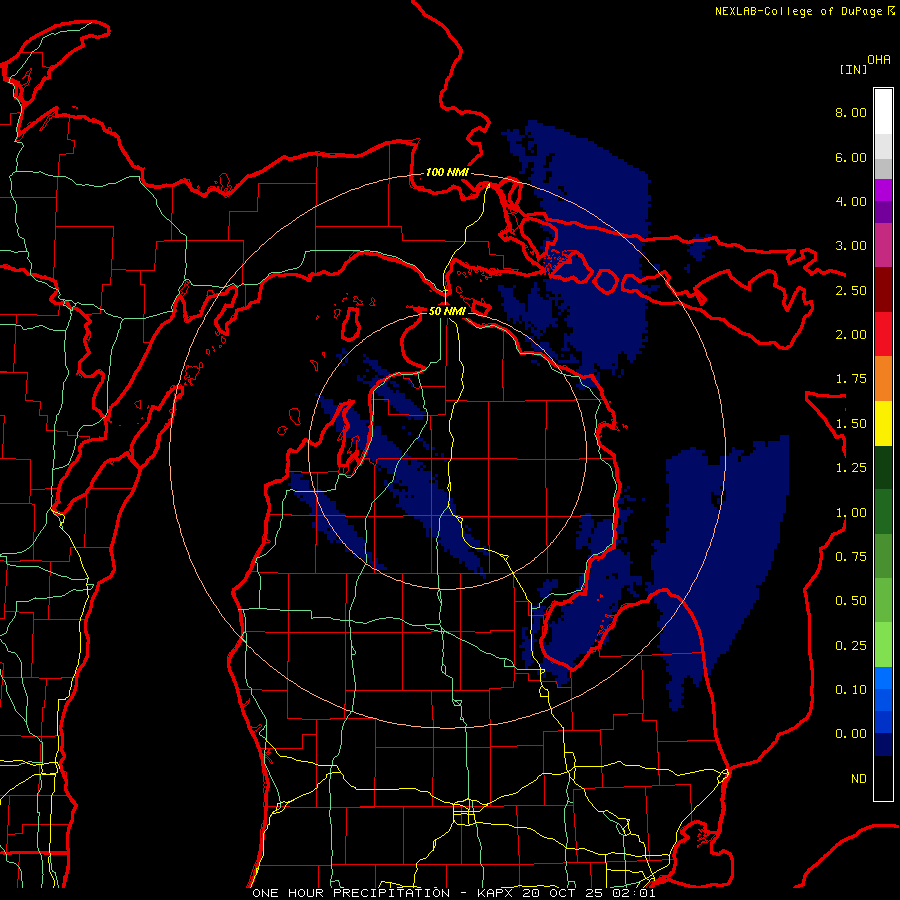This screenshot has height=900, width=900.
Task: Click the 0.75 scale value
Action: coord(851,557)
